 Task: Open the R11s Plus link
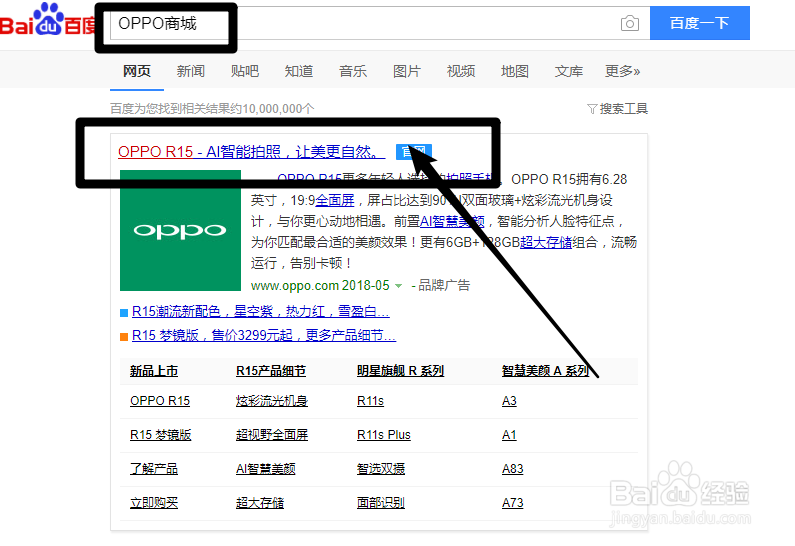tap(384, 435)
